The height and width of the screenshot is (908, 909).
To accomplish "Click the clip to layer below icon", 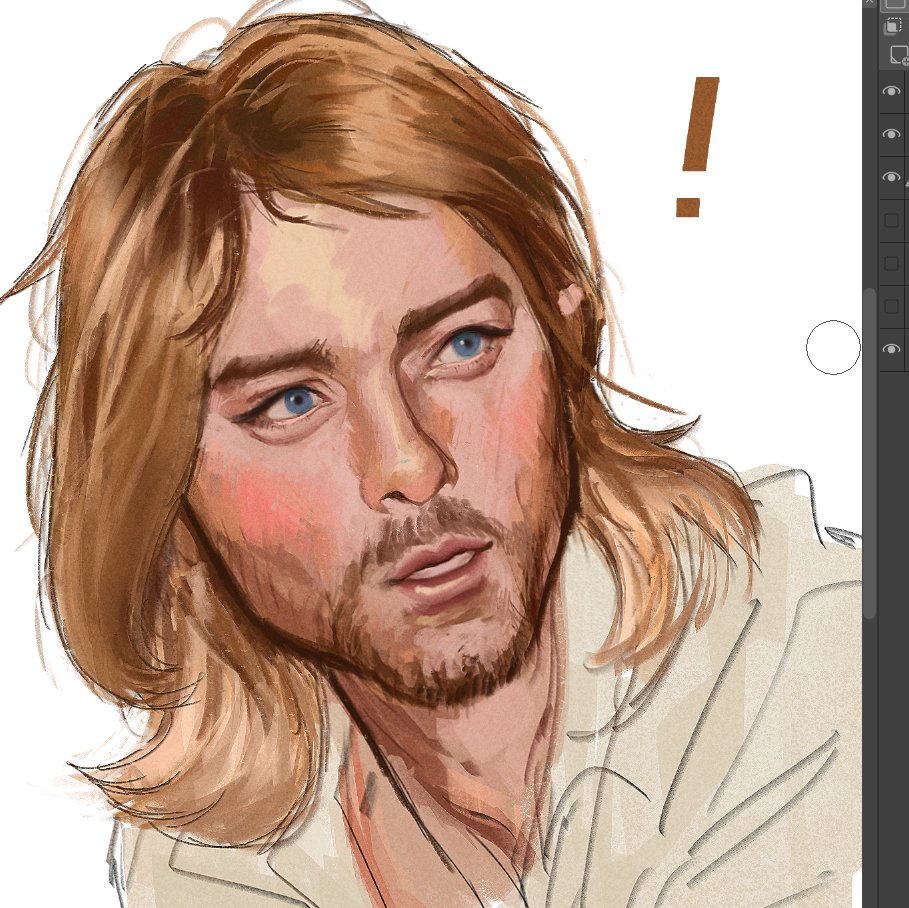I will (x=892, y=27).
